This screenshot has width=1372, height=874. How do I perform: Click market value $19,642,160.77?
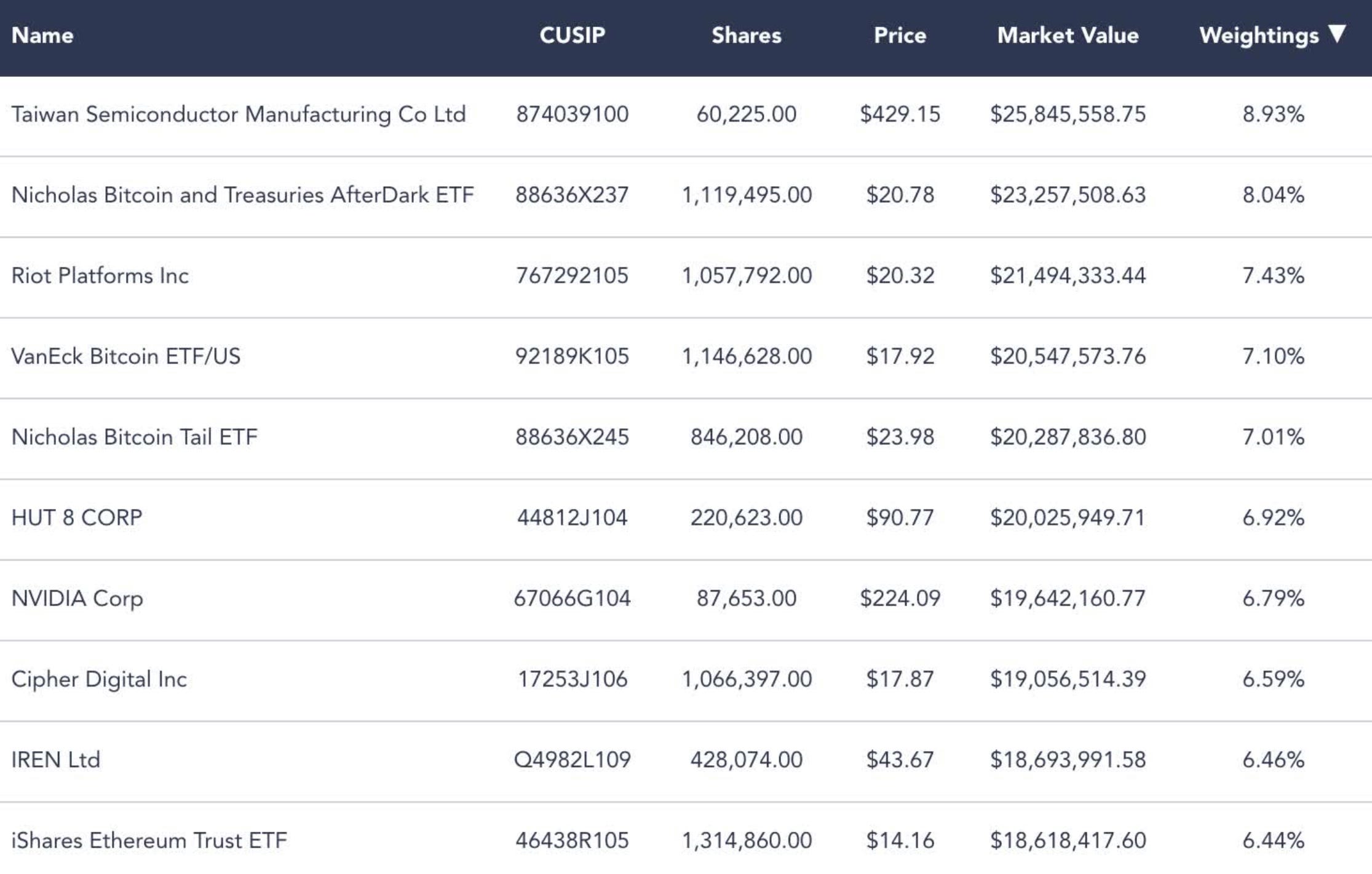pyautogui.click(x=1068, y=599)
